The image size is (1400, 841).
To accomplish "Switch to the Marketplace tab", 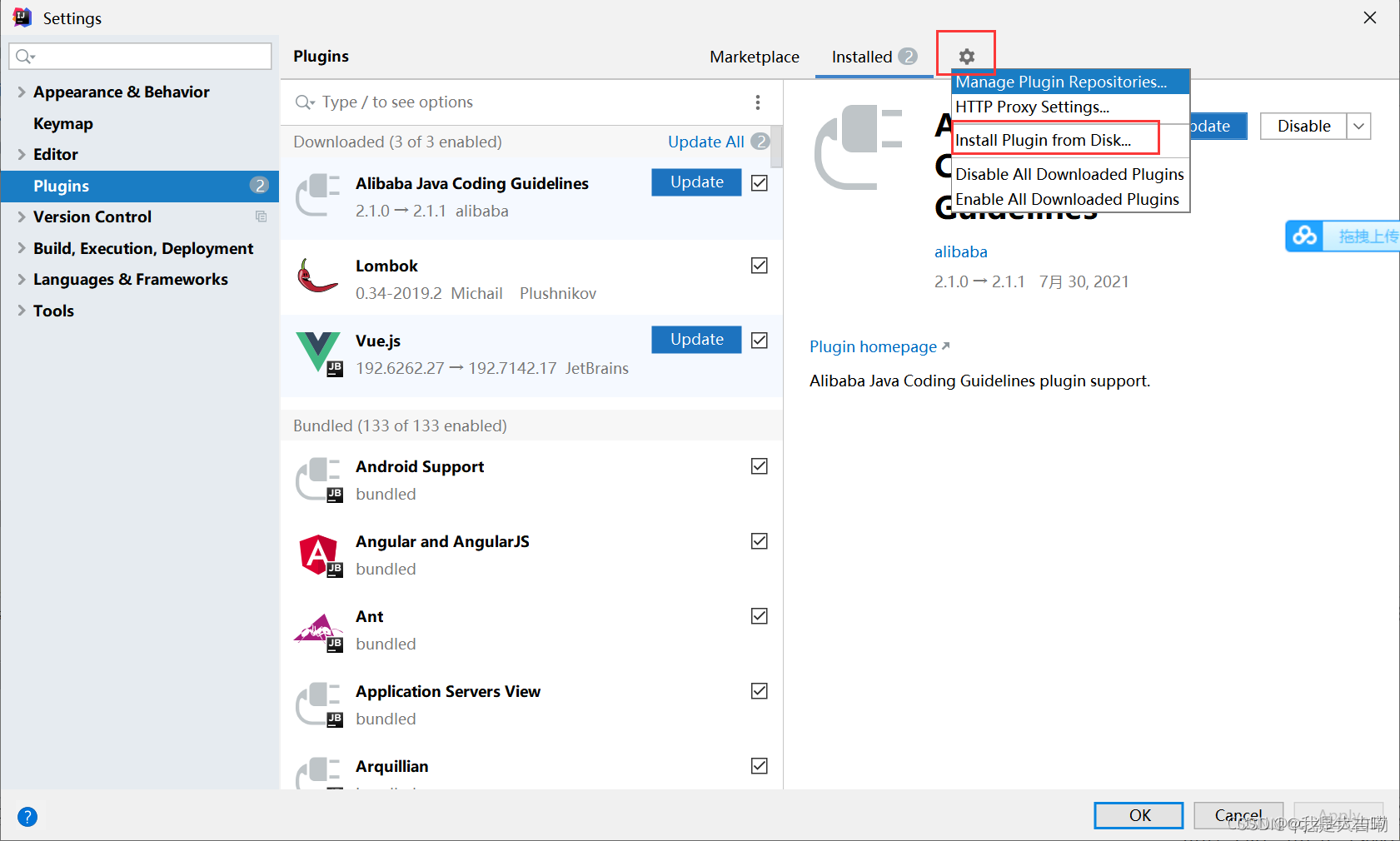I will 755,57.
